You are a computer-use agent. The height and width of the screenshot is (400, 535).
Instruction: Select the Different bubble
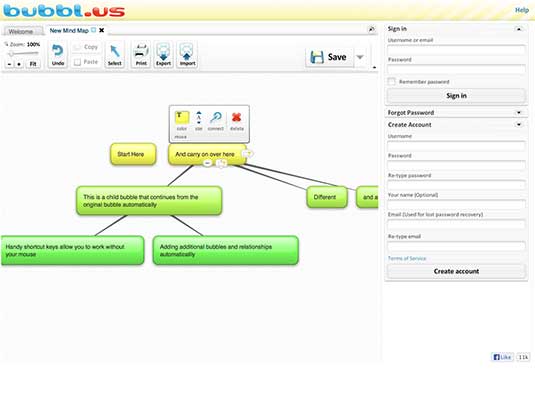coord(327,197)
